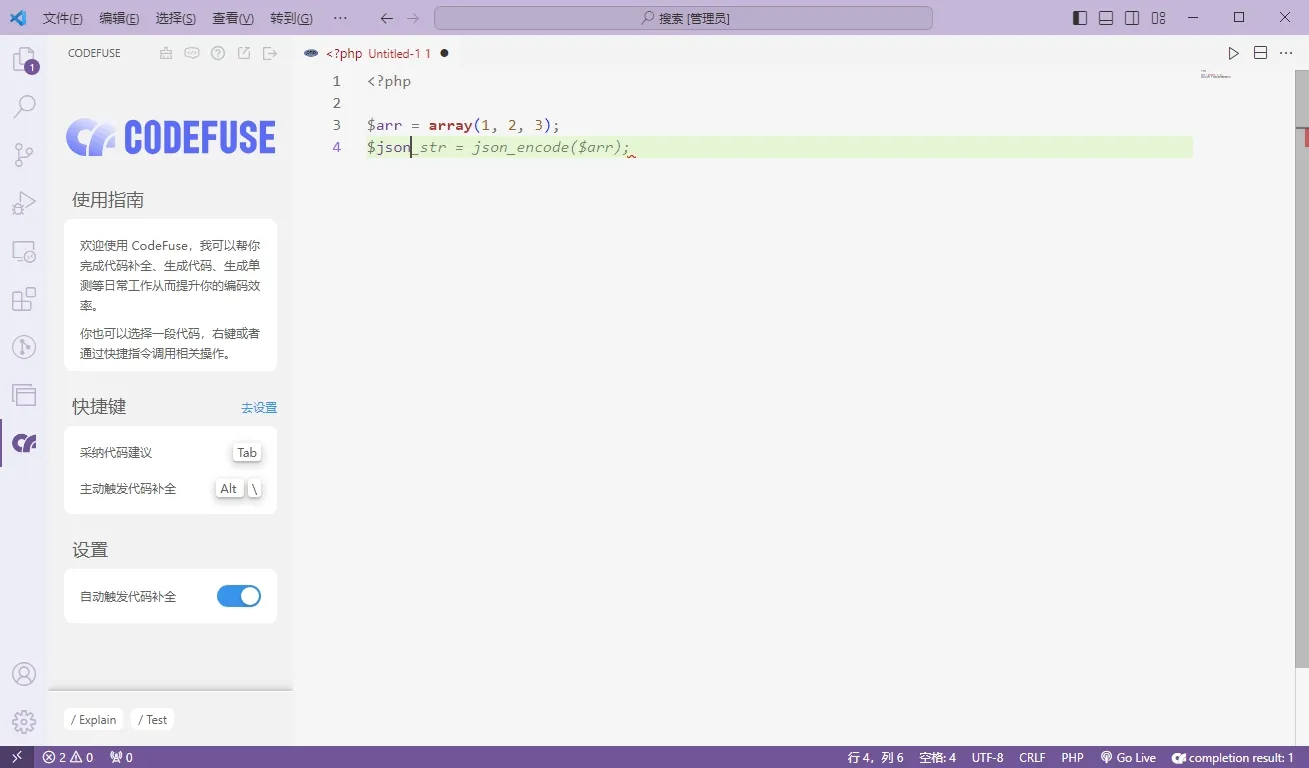
Task: Toggle Secondary Side Bar visibility
Action: pyautogui.click(x=1132, y=18)
